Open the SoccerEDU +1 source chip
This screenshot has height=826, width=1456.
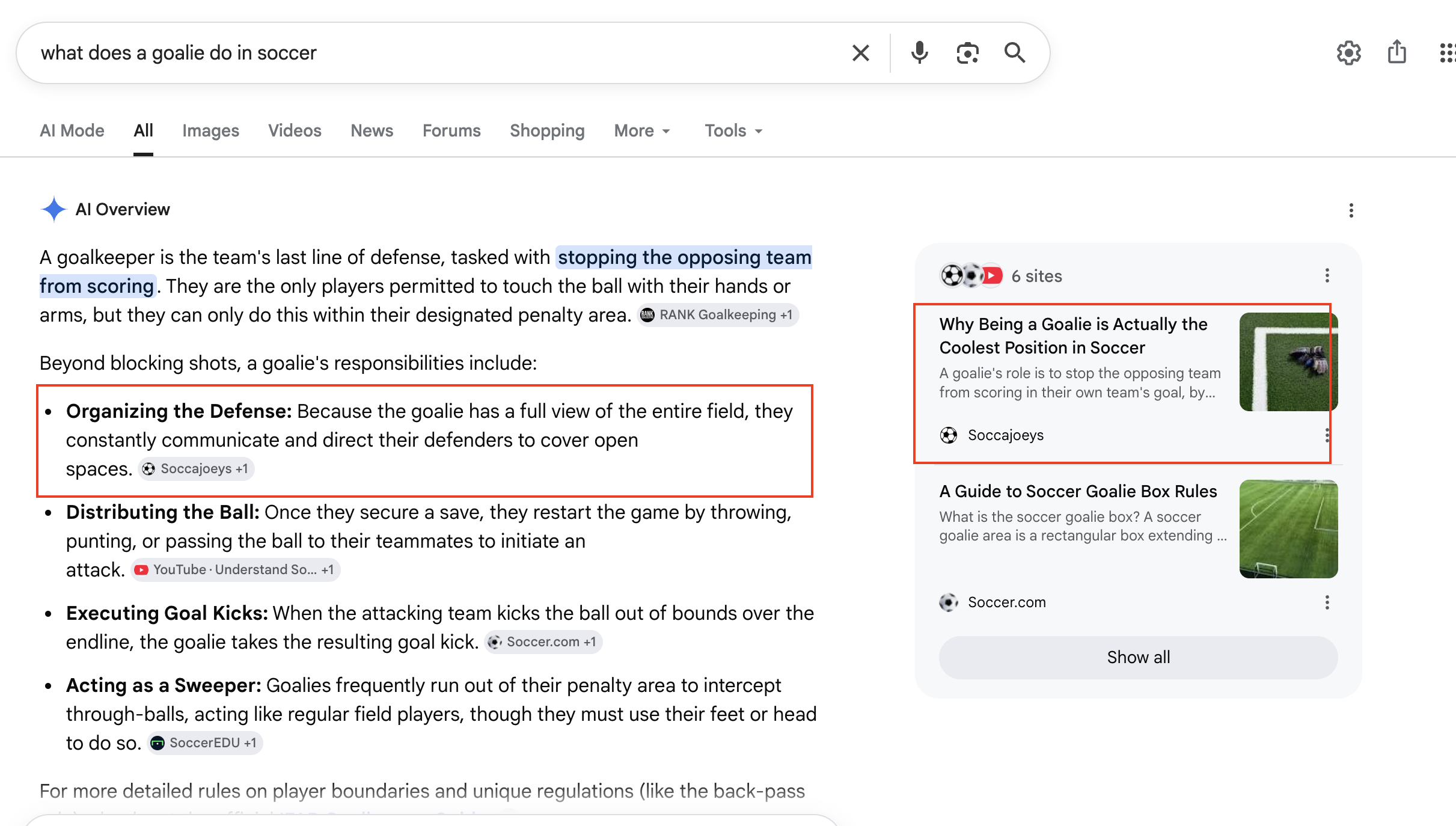[x=205, y=743]
